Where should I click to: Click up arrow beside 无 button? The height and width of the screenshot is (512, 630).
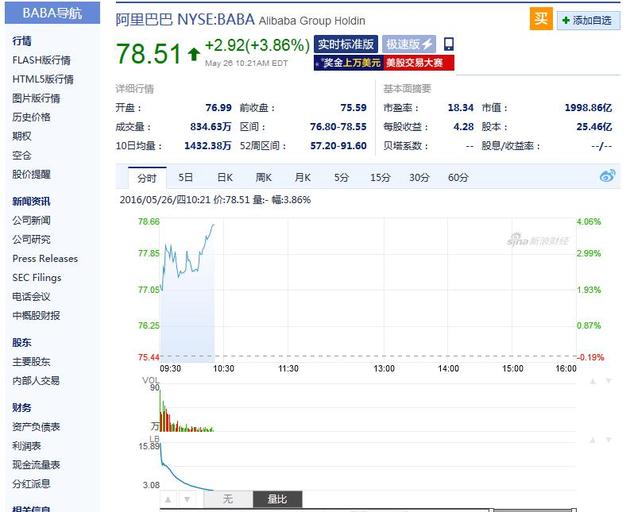(168, 500)
